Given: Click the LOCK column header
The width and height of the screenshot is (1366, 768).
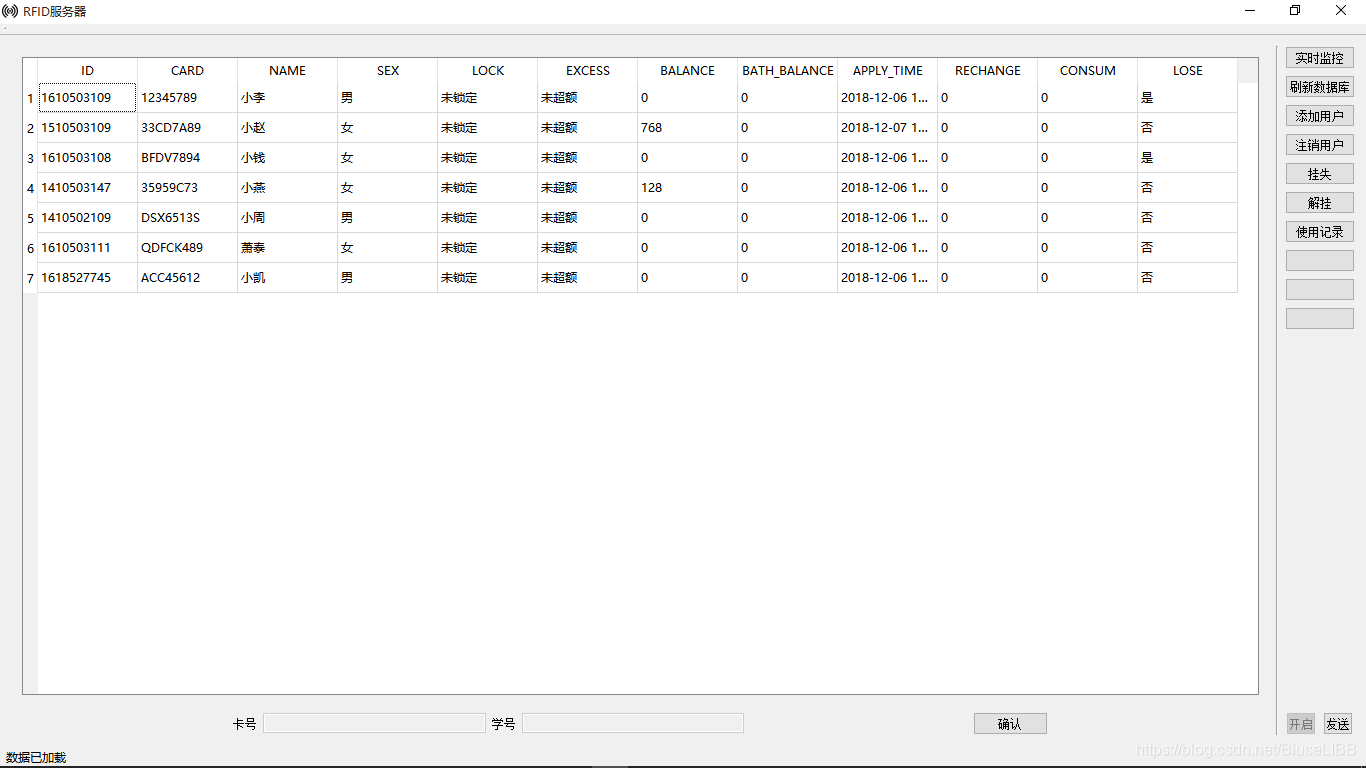Looking at the screenshot, I should [488, 70].
